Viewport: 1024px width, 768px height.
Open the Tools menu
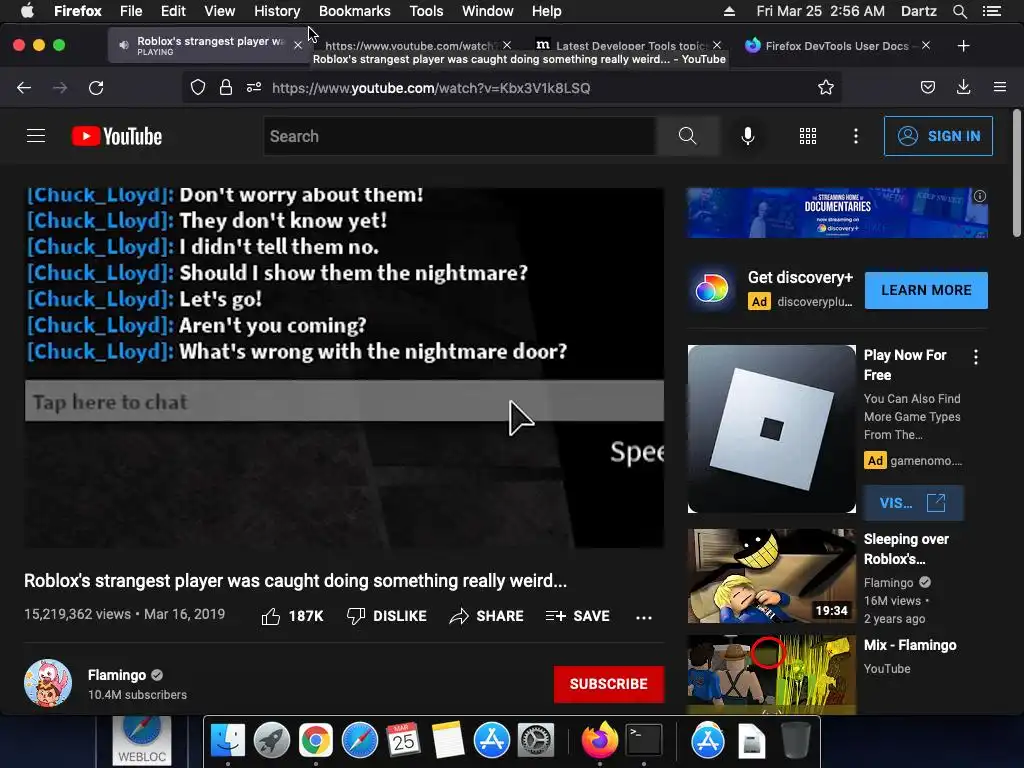point(426,11)
